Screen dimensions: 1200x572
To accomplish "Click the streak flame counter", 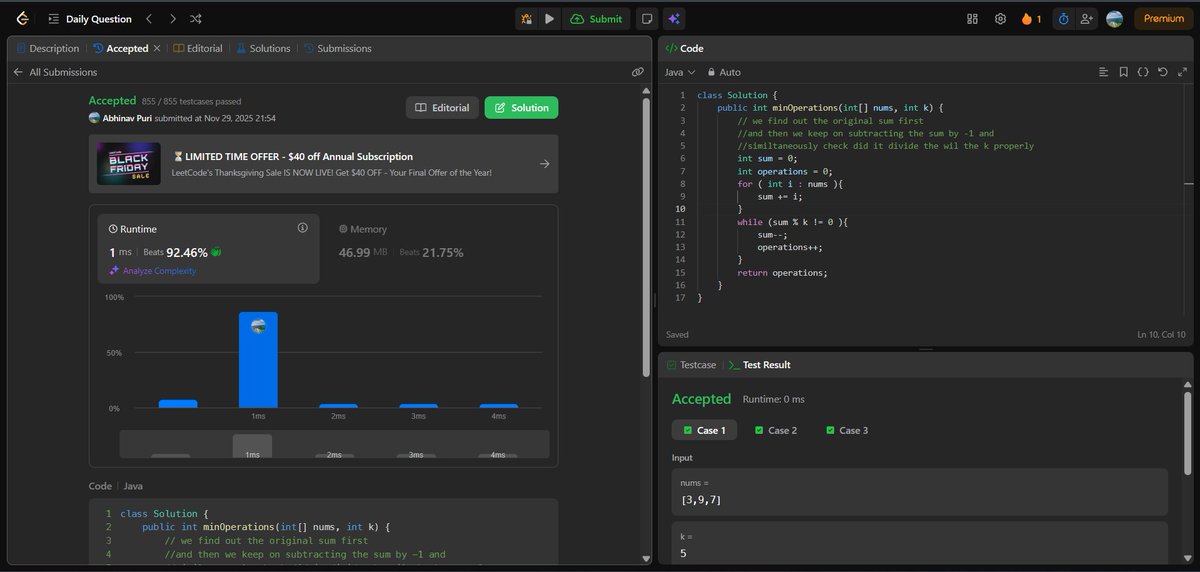I will [x=1031, y=18].
